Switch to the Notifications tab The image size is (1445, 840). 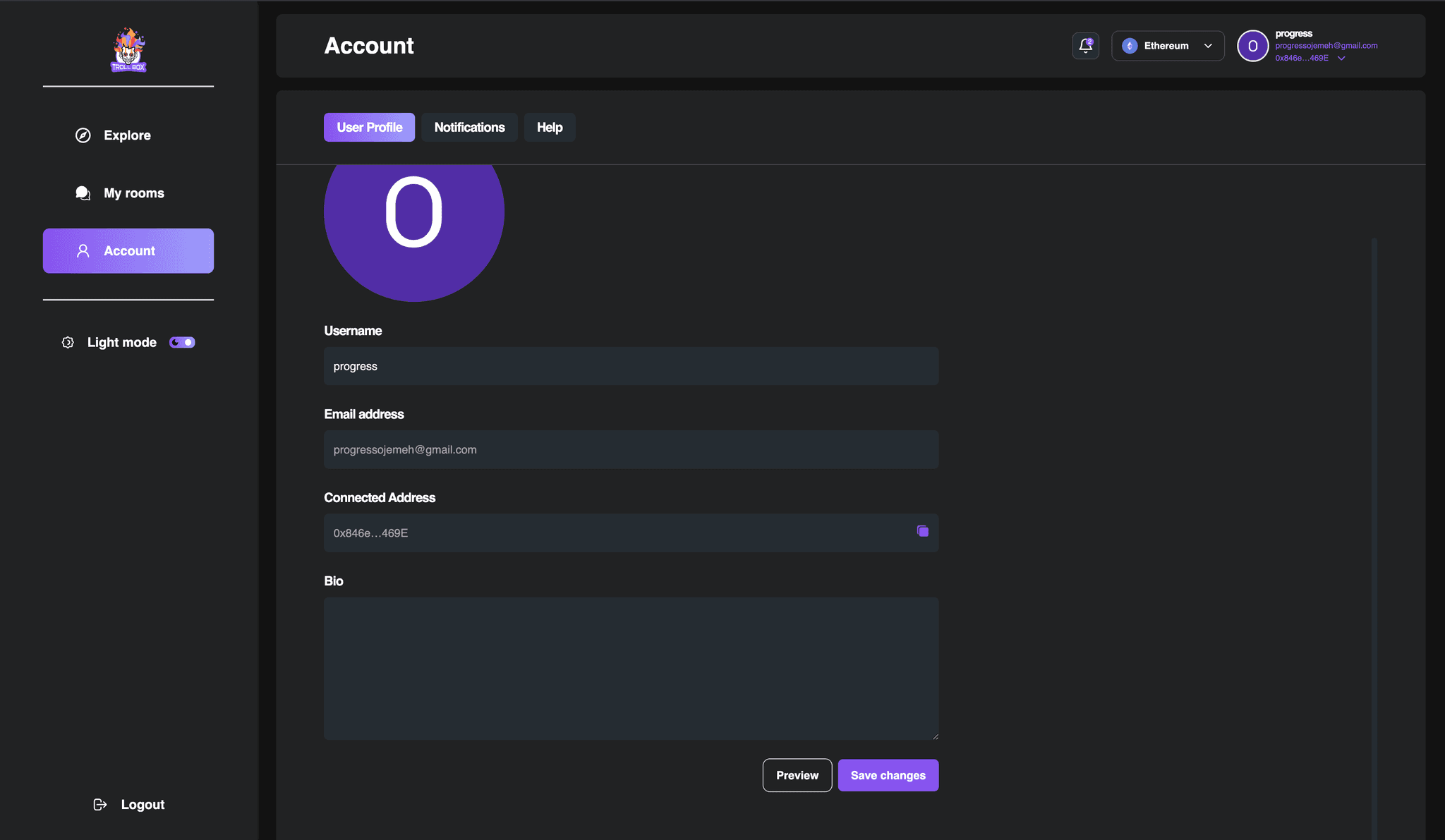point(469,127)
